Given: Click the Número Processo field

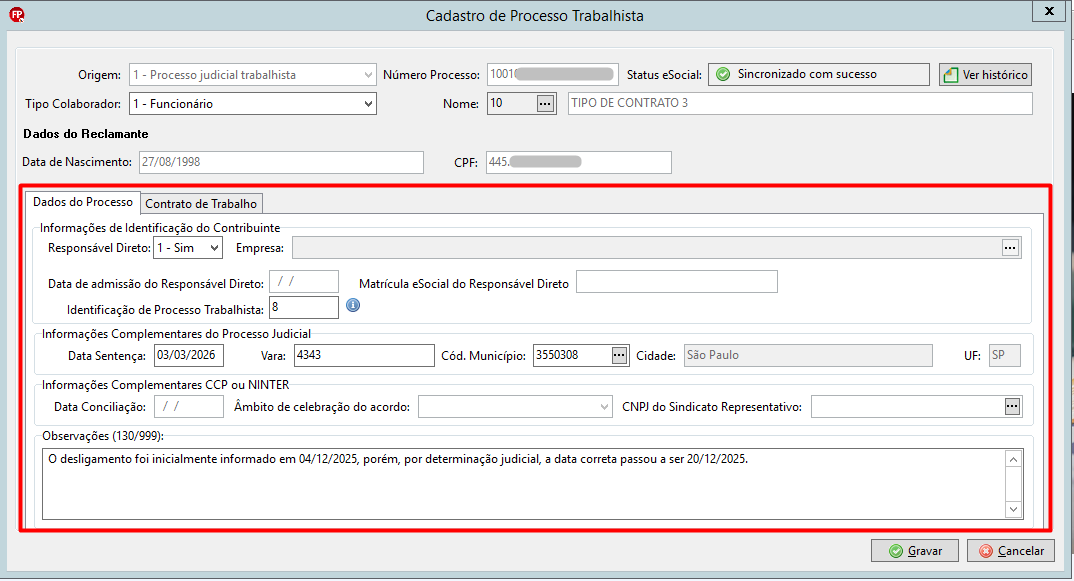Looking at the screenshot, I should 553,74.
